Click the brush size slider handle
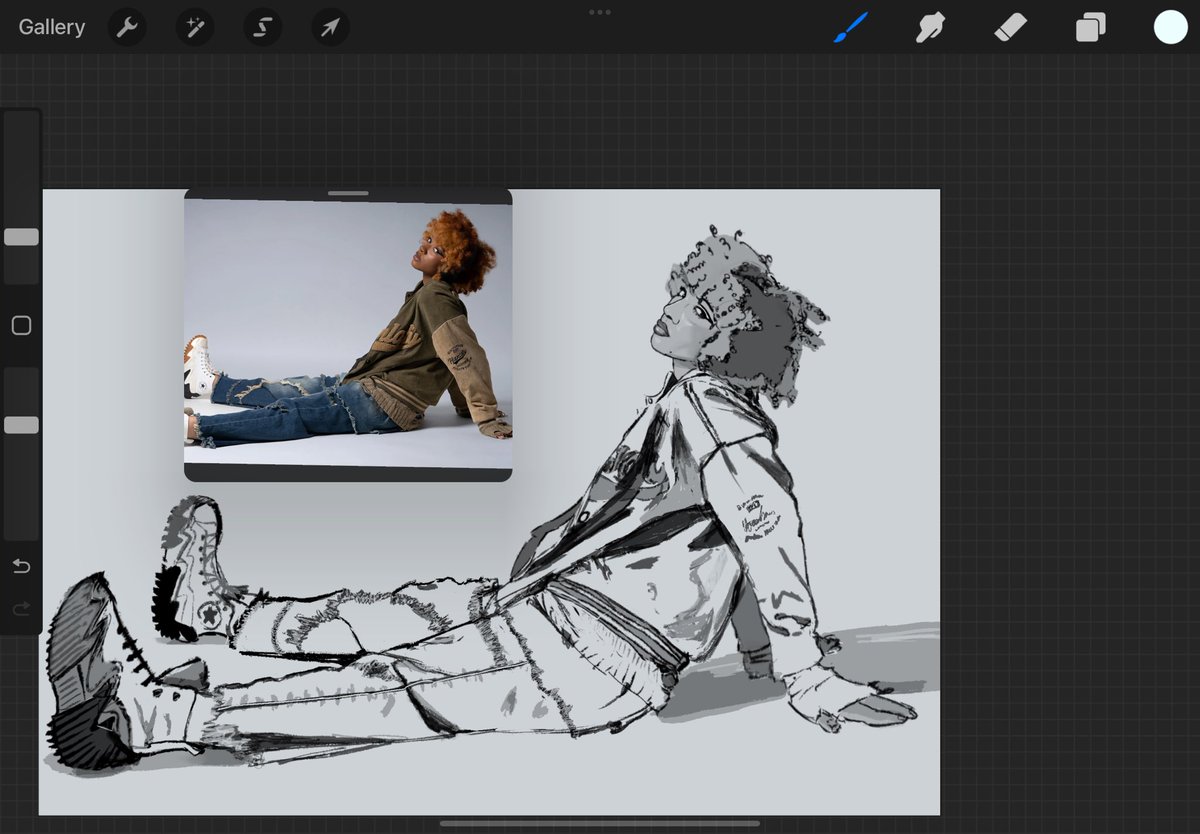Image resolution: width=1200 pixels, height=834 pixels. click(21, 237)
